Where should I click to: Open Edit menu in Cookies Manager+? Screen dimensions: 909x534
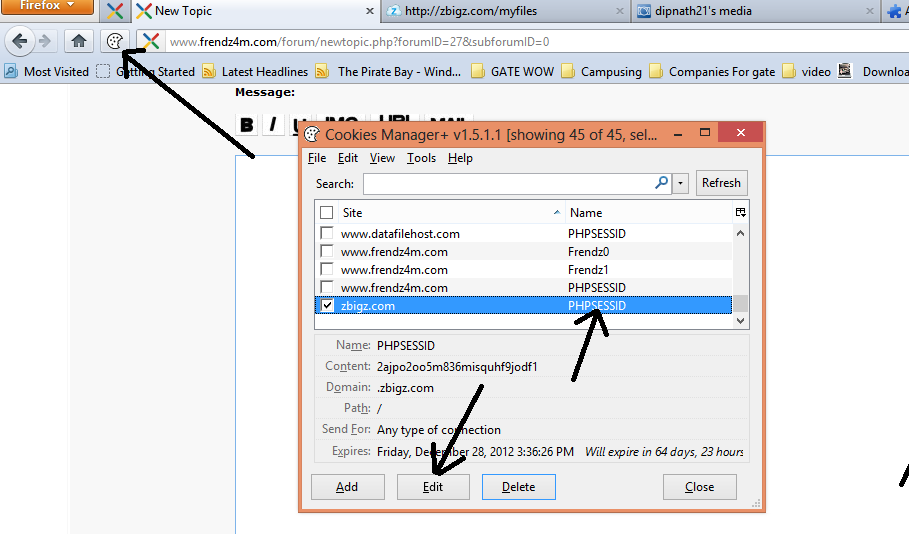[348, 158]
